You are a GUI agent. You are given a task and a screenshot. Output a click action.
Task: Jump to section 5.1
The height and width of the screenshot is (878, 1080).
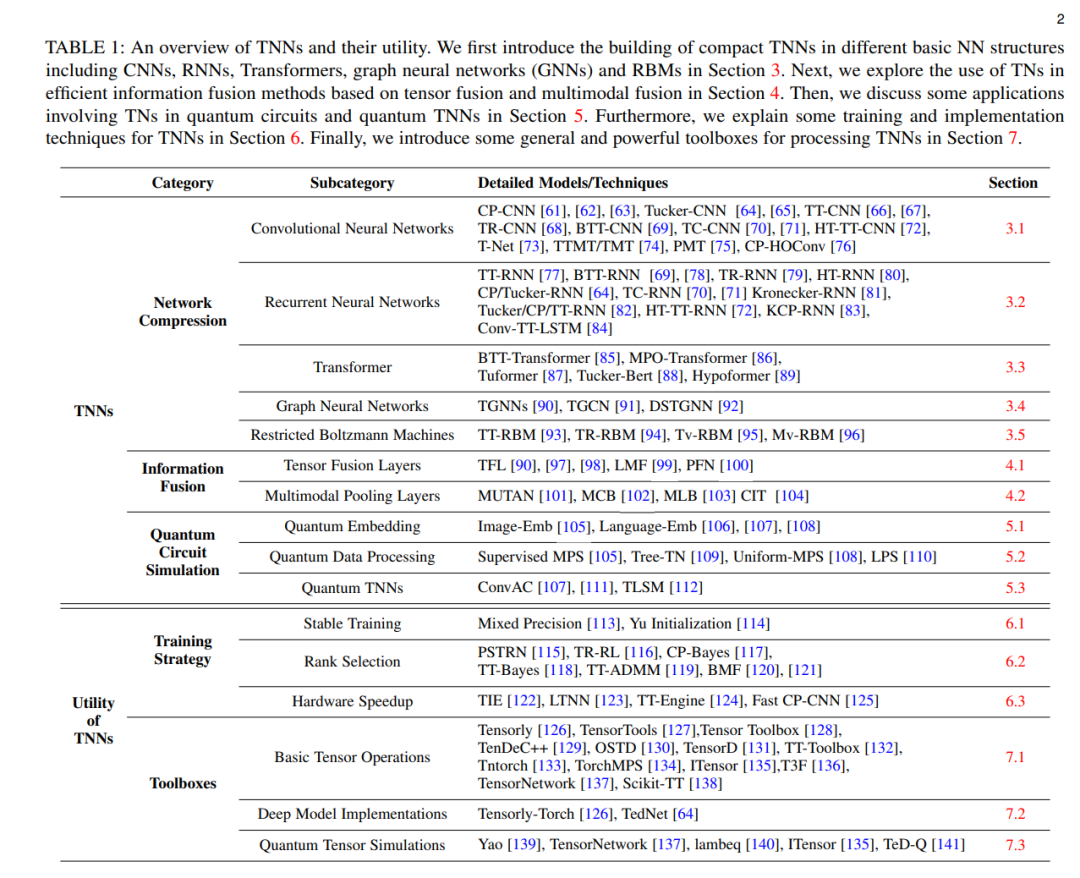1015,526
